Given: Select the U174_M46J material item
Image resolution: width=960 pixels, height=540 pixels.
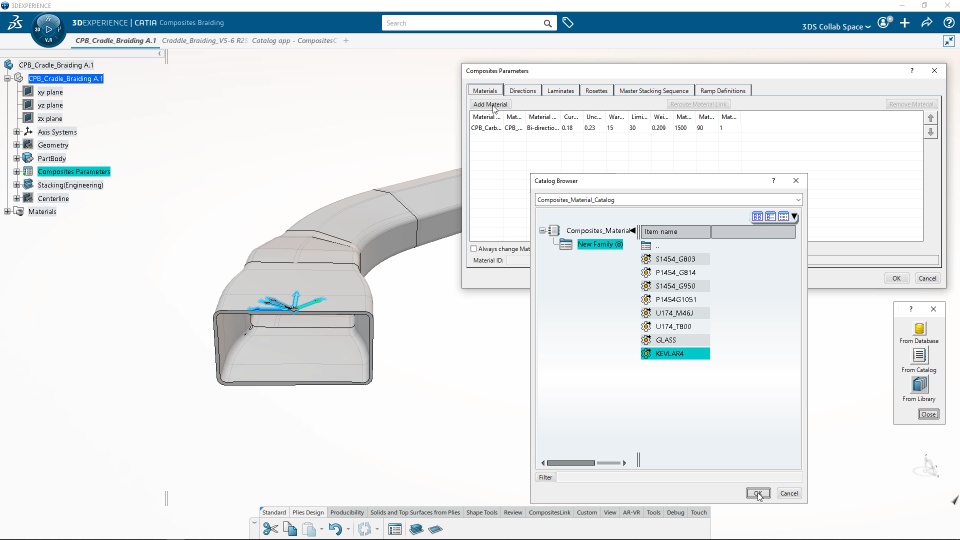Looking at the screenshot, I should tap(675, 313).
